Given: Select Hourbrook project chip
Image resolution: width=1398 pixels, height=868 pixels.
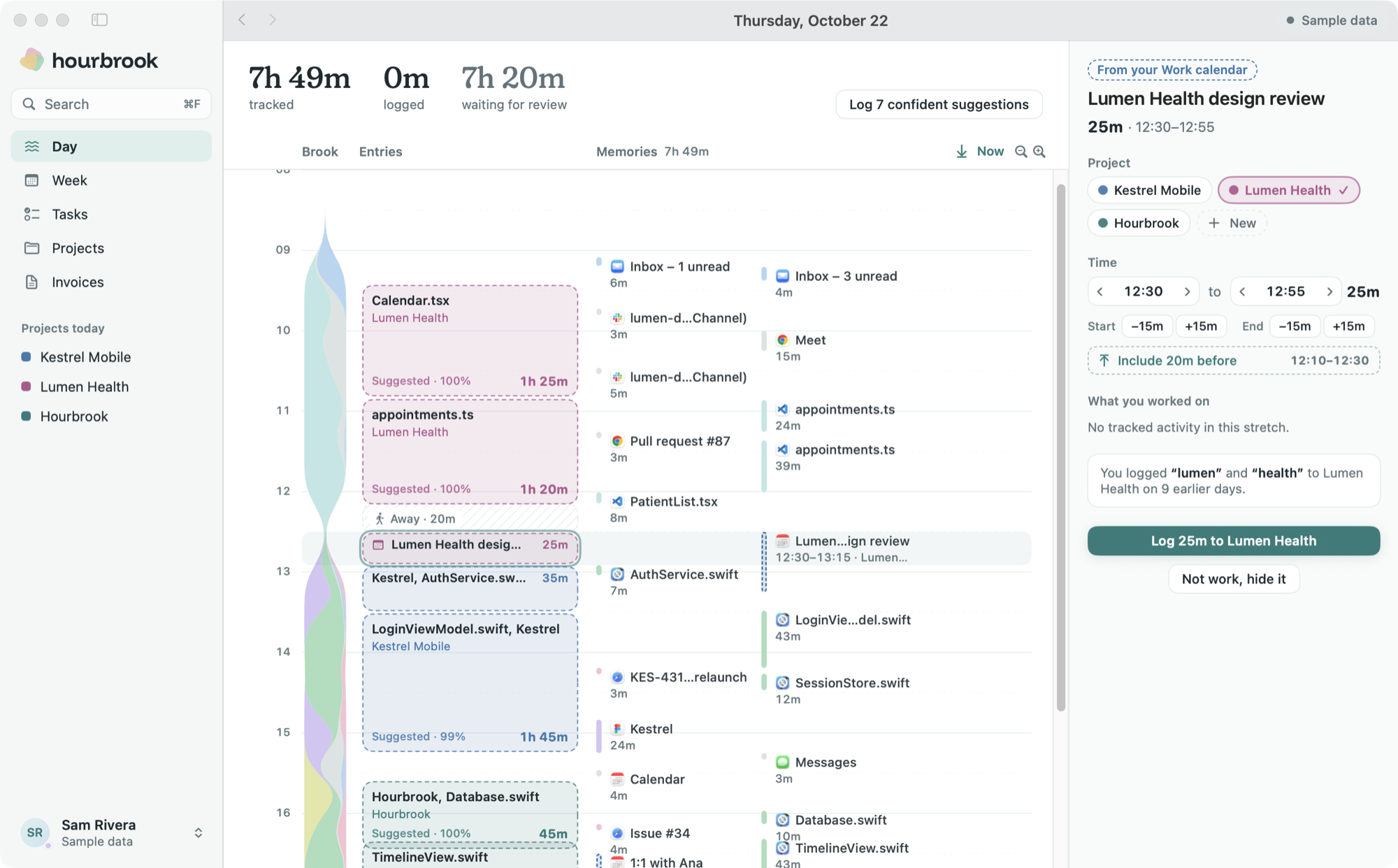Looking at the screenshot, I should click(1138, 223).
